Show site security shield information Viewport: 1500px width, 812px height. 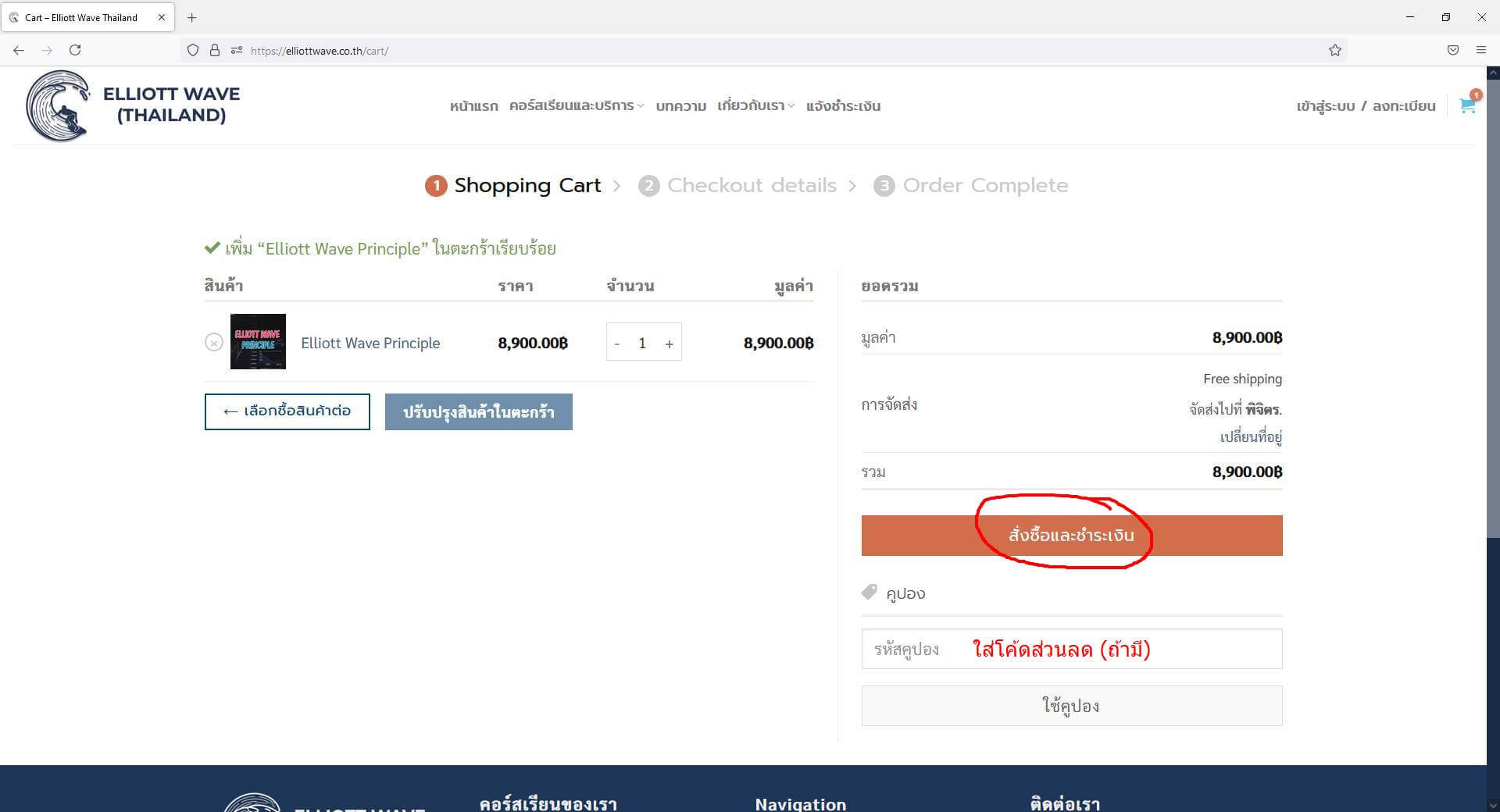[192, 50]
